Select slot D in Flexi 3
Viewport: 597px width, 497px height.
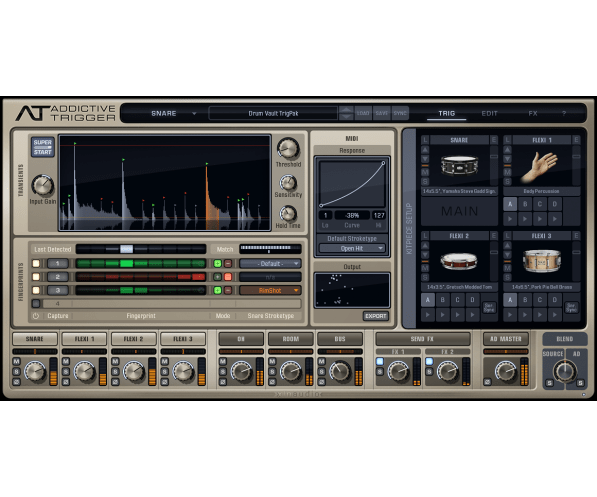[555, 300]
